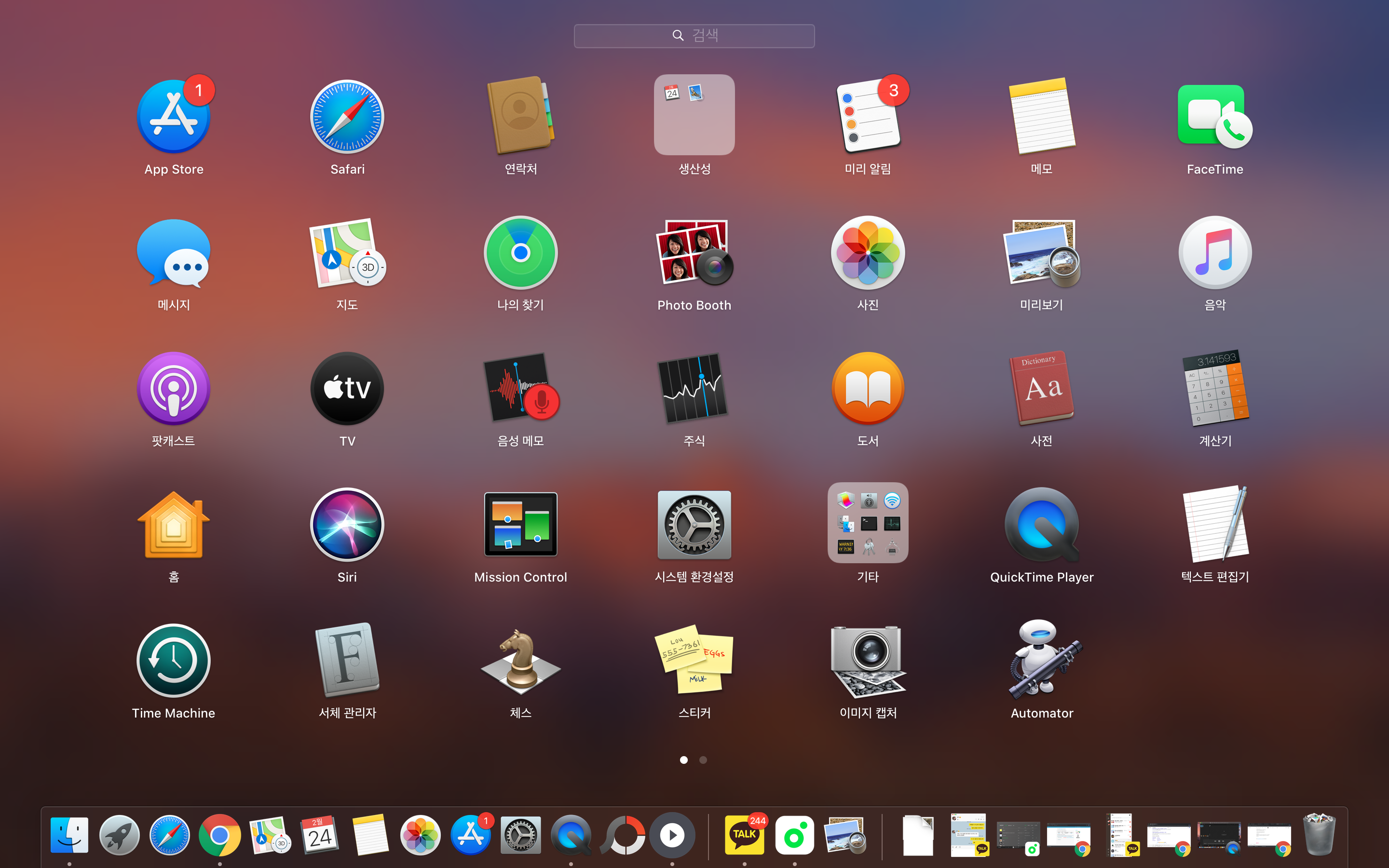
Task: Launch the Find My (나의 찾기) app
Action: click(520, 253)
